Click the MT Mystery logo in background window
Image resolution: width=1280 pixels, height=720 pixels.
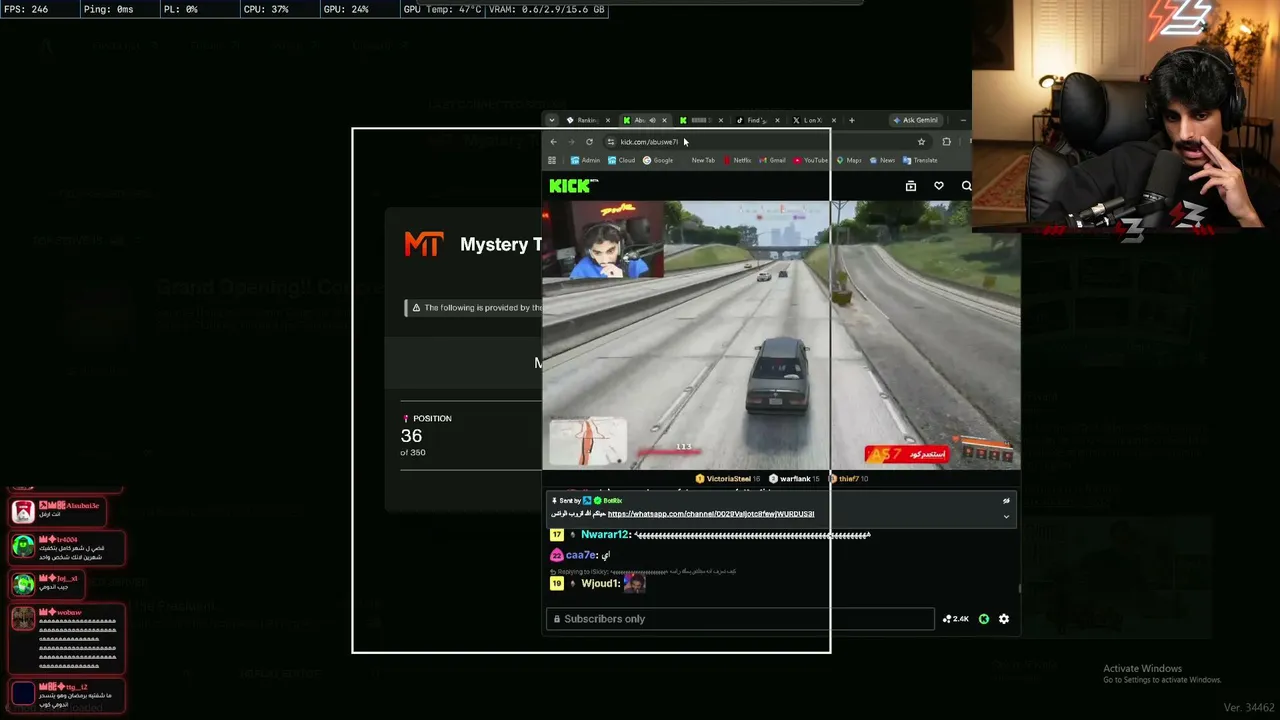tap(423, 244)
